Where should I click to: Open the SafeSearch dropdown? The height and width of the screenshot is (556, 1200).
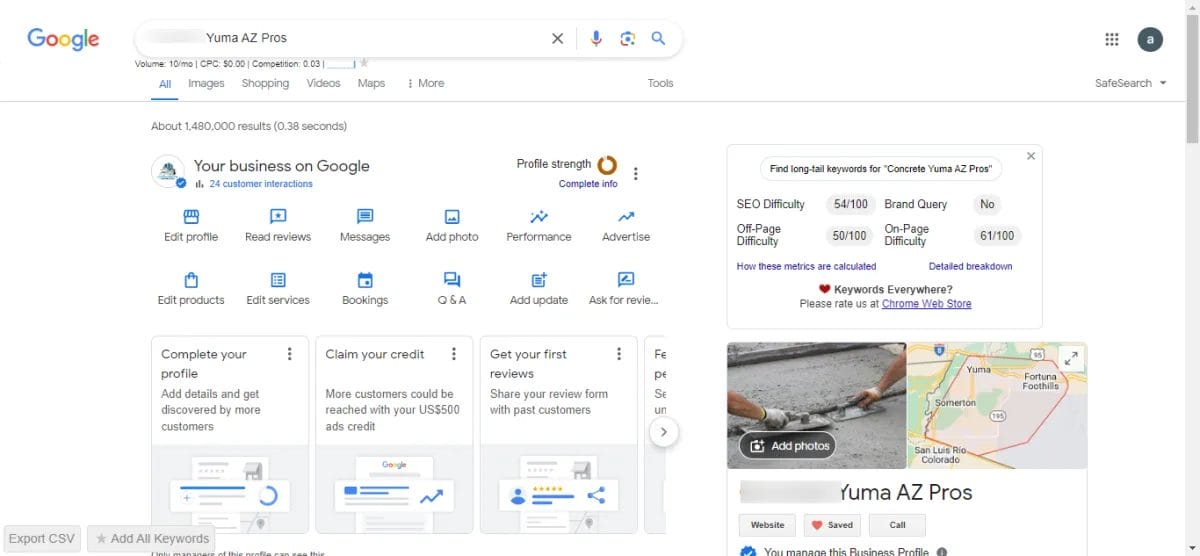click(x=1131, y=83)
